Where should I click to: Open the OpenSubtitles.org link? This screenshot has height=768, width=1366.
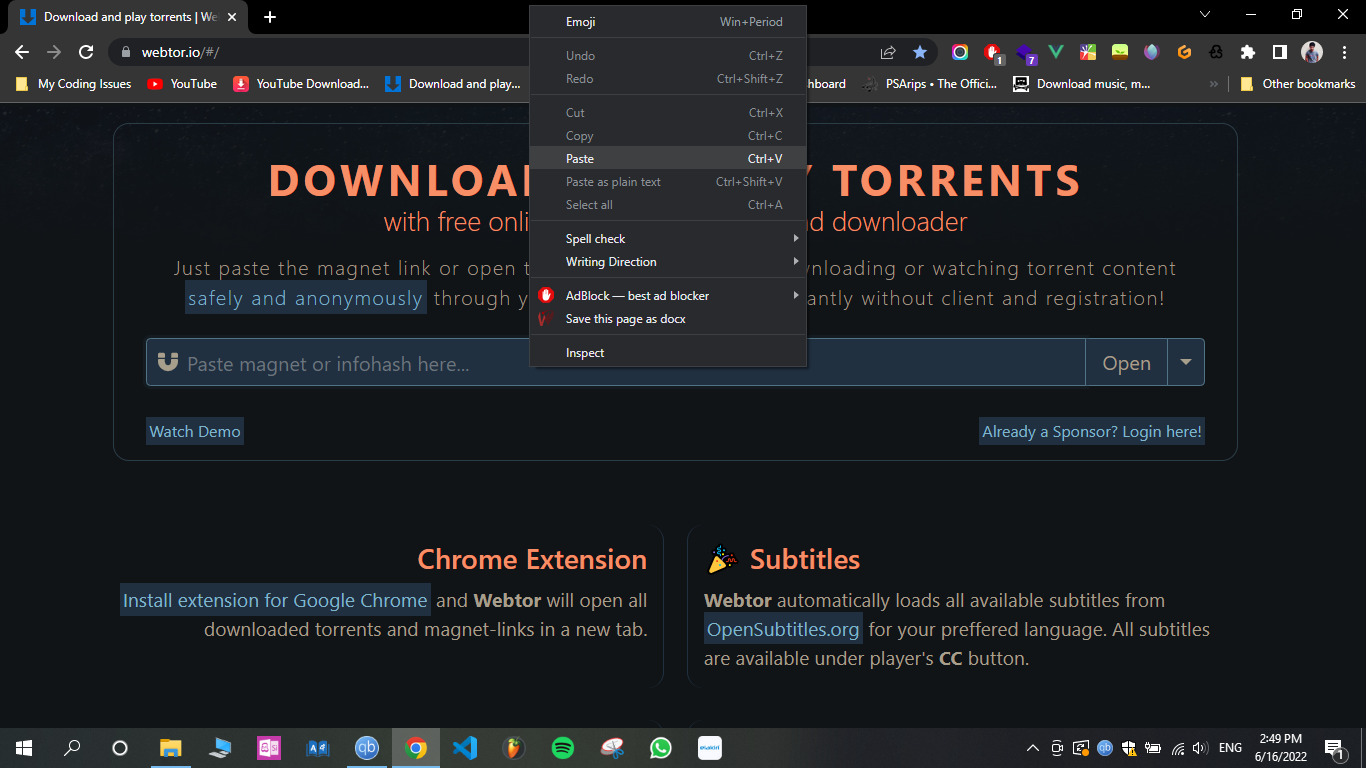click(x=783, y=629)
